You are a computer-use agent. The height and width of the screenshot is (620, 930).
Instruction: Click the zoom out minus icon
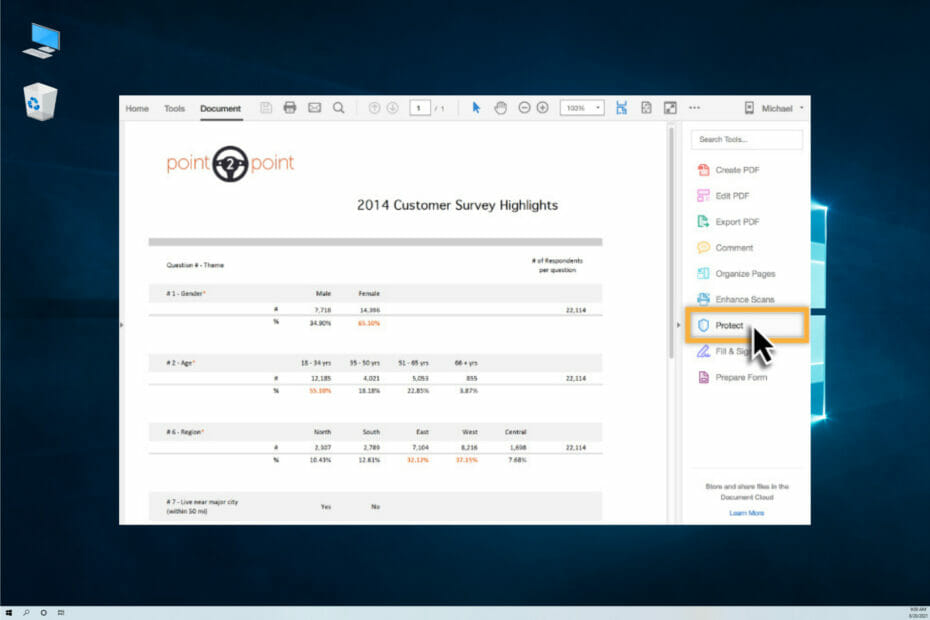click(524, 107)
